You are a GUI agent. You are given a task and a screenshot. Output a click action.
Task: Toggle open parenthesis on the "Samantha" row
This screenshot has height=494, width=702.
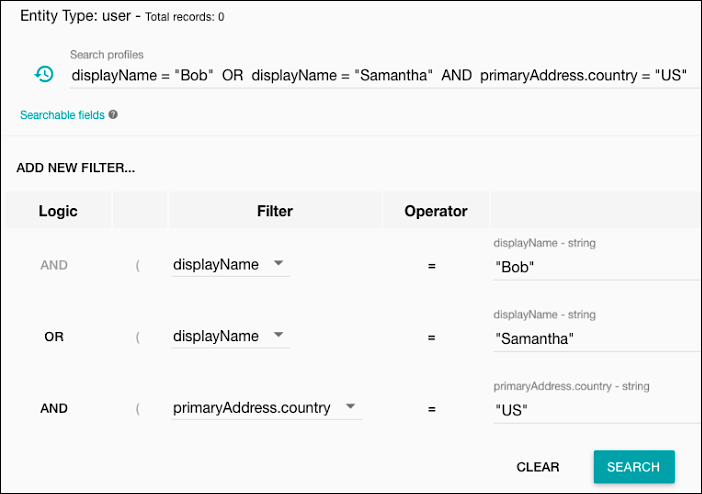(137, 337)
